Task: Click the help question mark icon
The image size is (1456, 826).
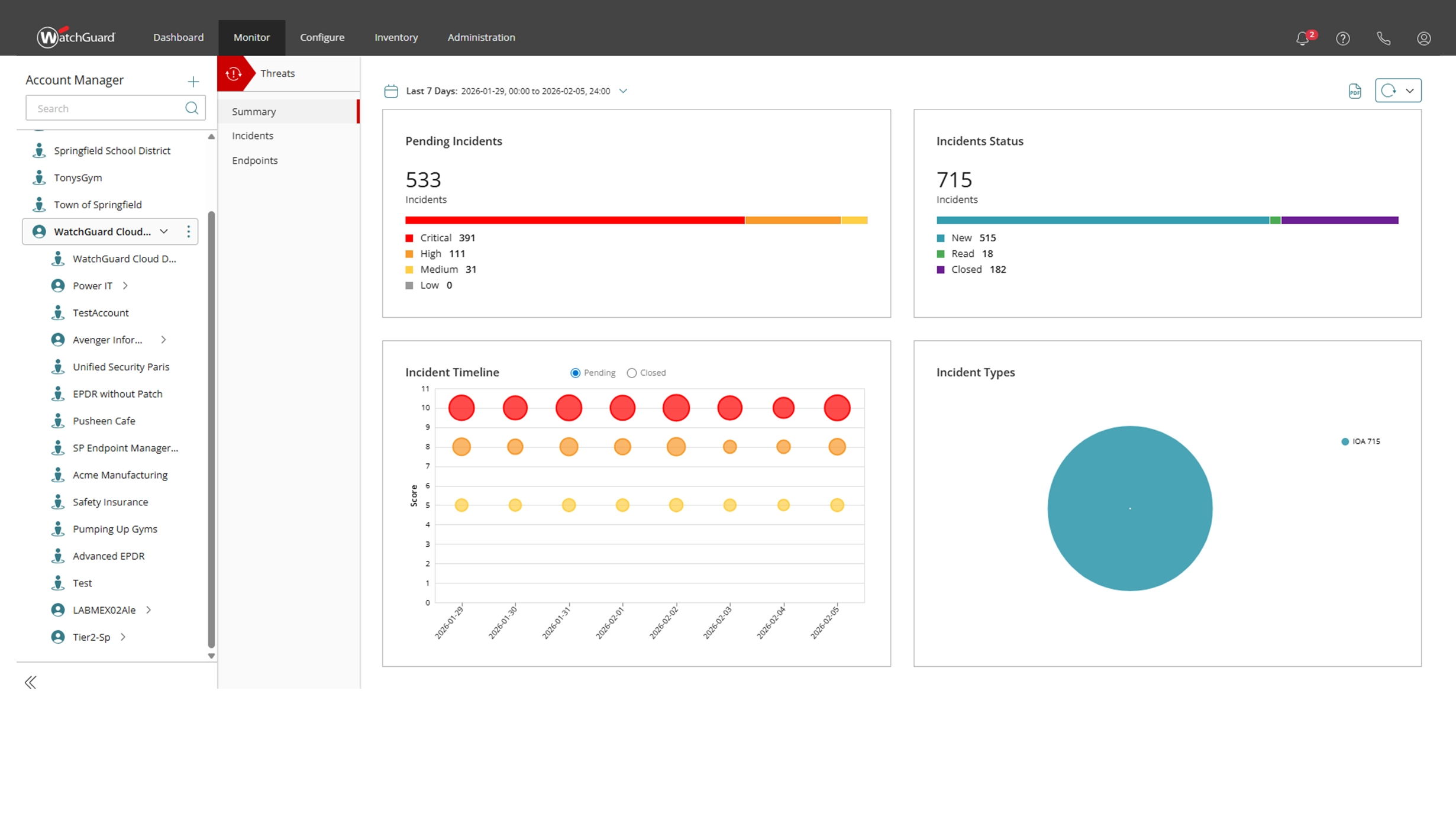Action: click(1343, 38)
